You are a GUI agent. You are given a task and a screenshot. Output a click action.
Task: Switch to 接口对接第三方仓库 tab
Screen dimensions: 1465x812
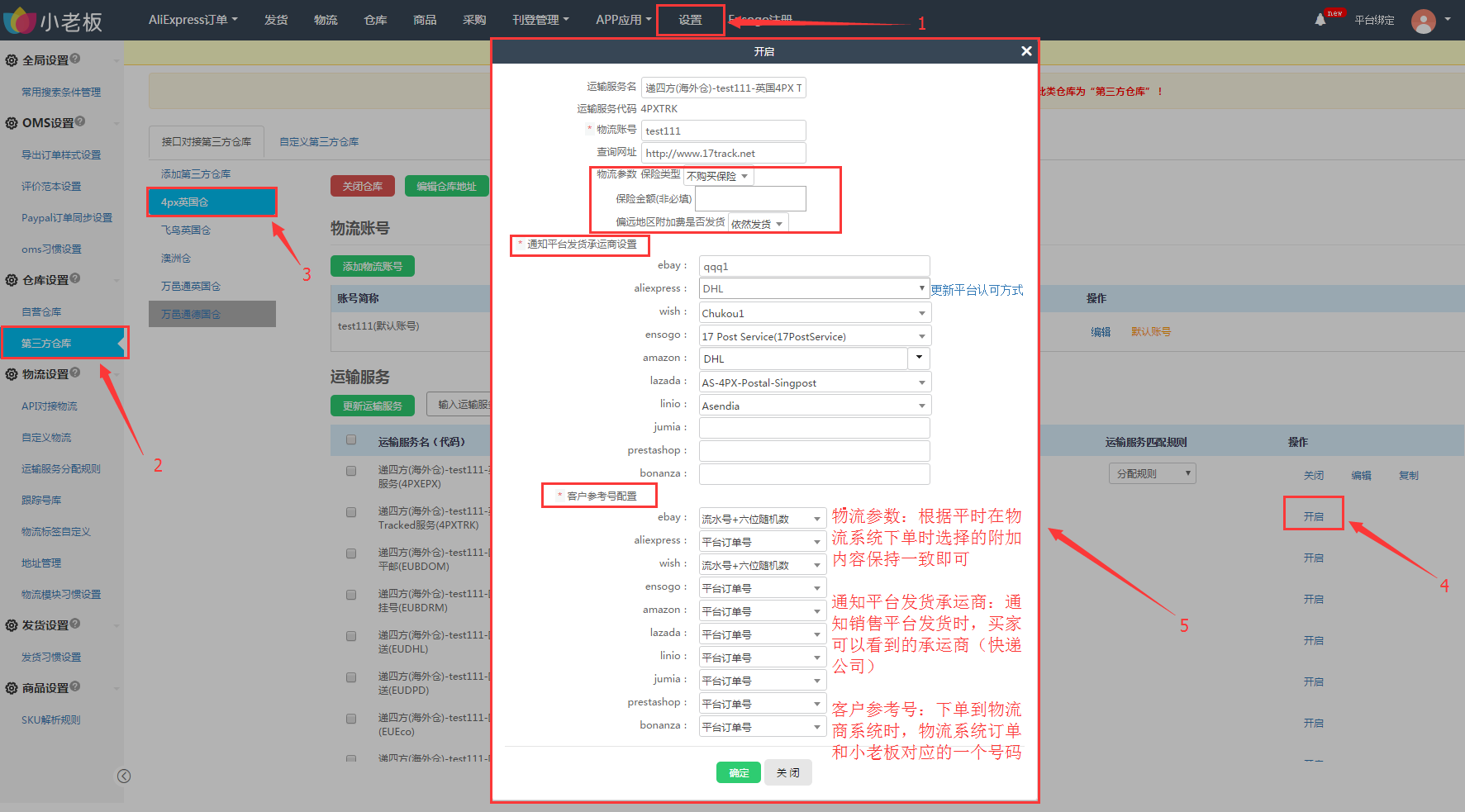[x=207, y=141]
